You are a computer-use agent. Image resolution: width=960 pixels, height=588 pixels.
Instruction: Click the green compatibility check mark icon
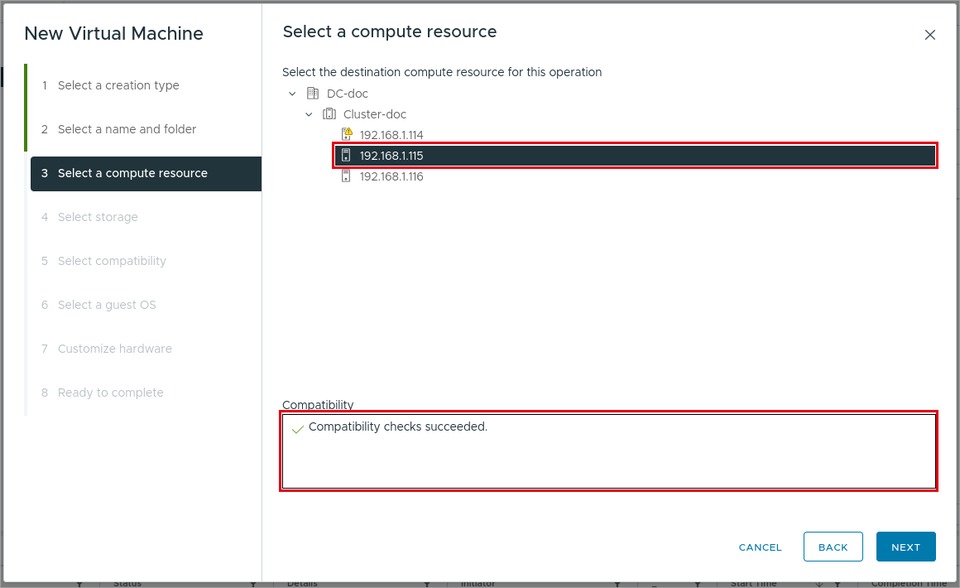(x=298, y=429)
